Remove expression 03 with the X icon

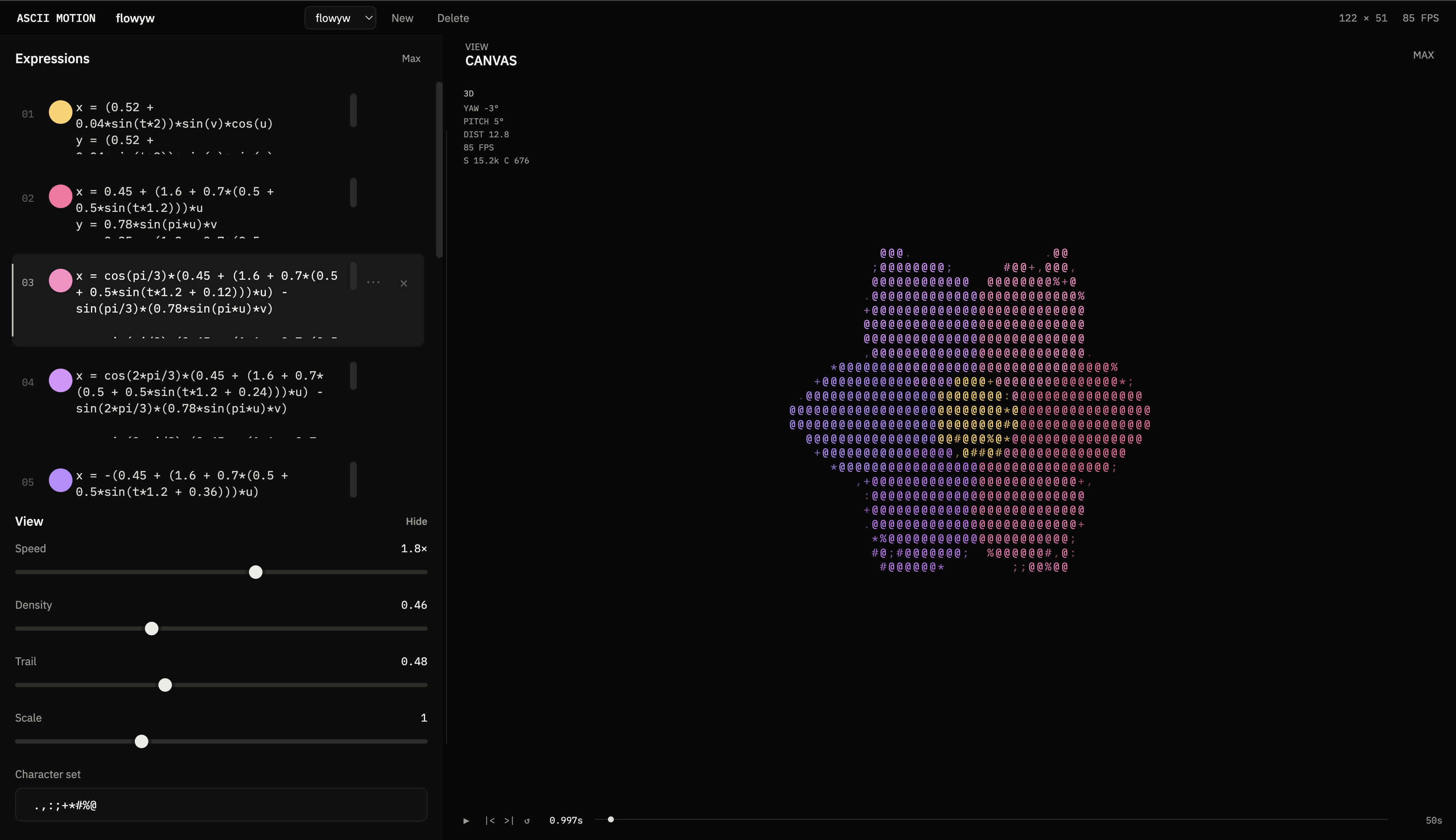point(404,283)
